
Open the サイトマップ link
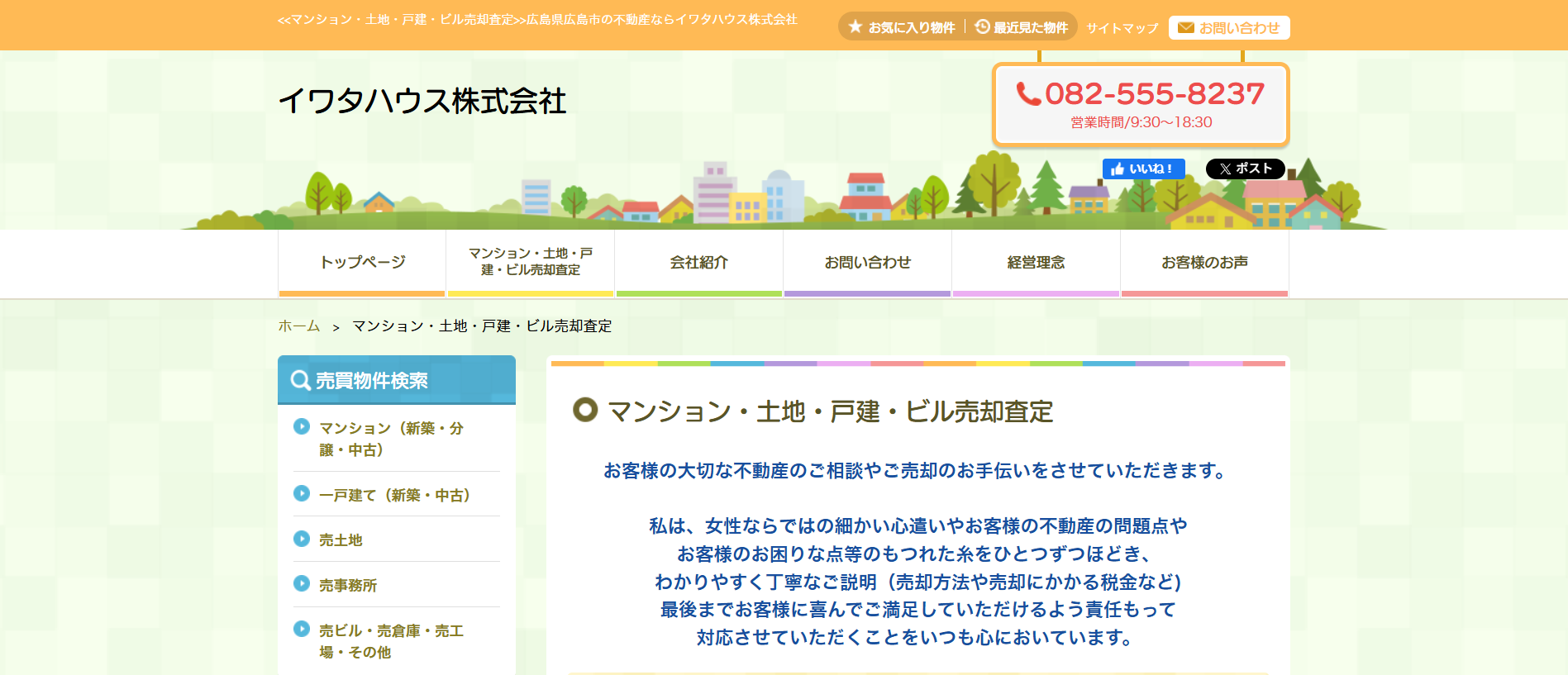coord(1122,28)
